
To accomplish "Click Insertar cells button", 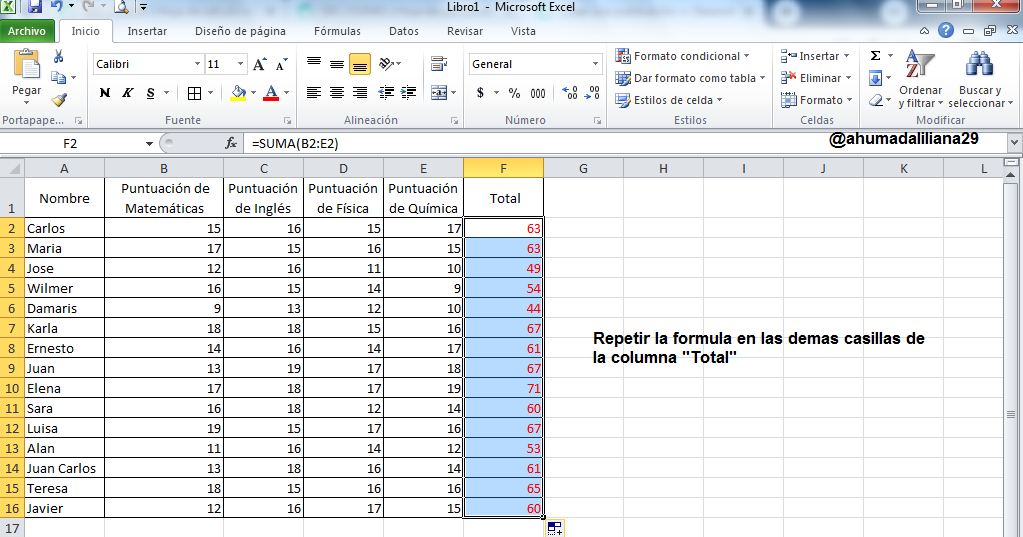I will 816,56.
